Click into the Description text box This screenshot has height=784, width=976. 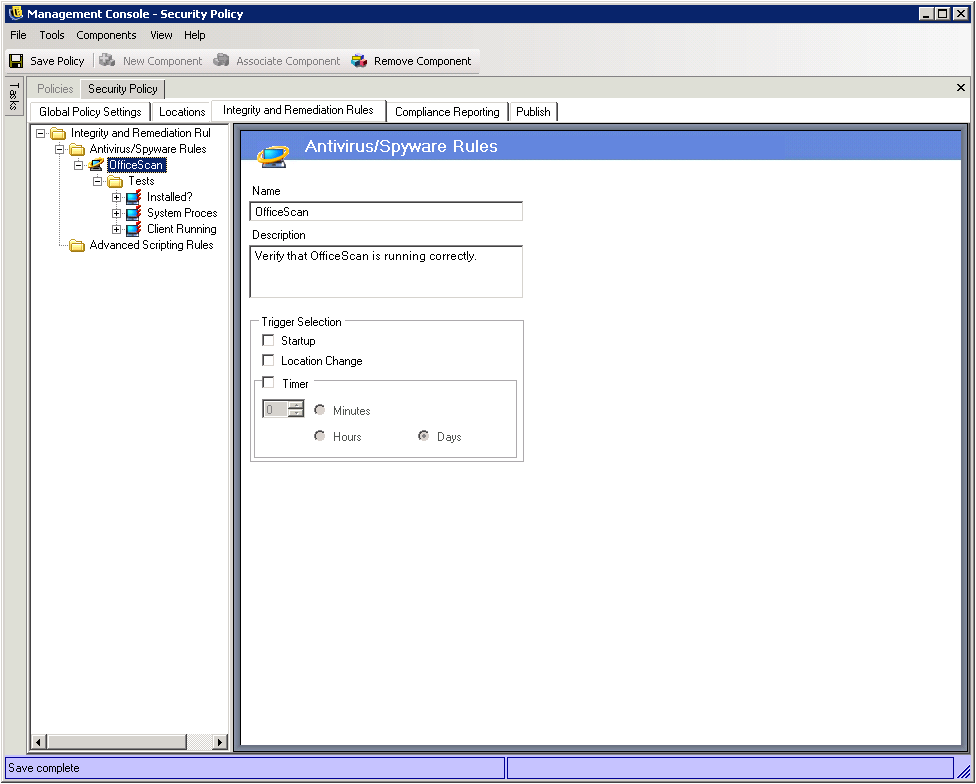[386, 271]
